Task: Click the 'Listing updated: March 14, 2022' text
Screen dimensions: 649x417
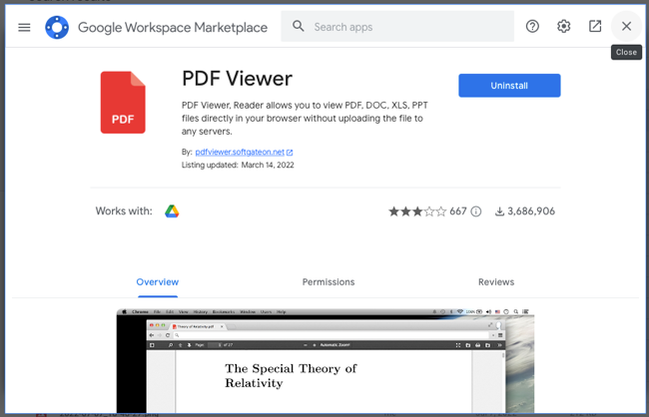Action: (x=238, y=165)
